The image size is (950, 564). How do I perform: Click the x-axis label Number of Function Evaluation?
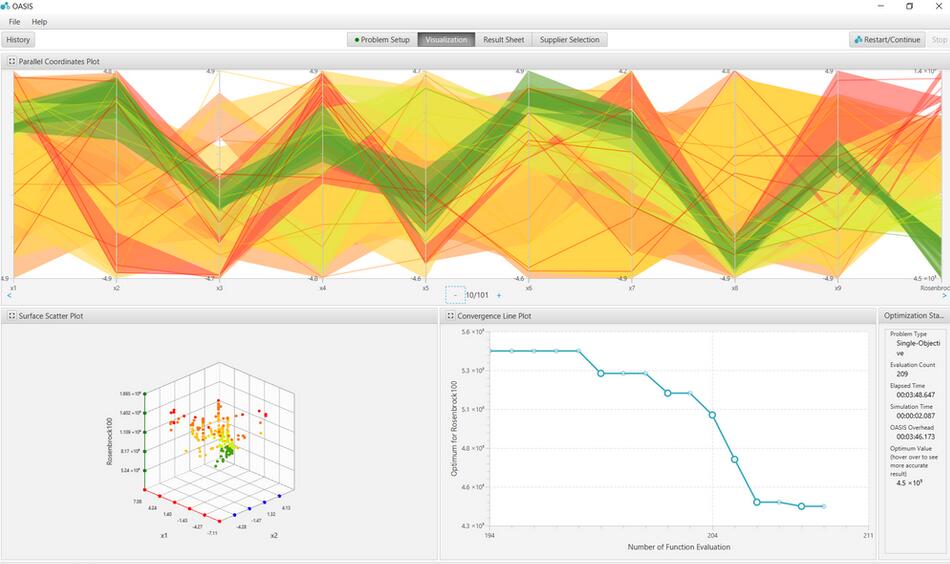679,546
